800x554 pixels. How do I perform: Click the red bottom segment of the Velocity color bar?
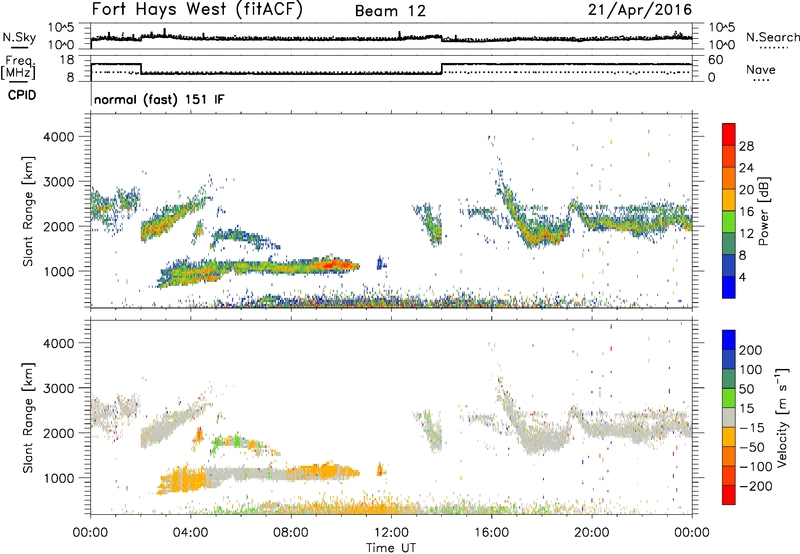(729, 495)
